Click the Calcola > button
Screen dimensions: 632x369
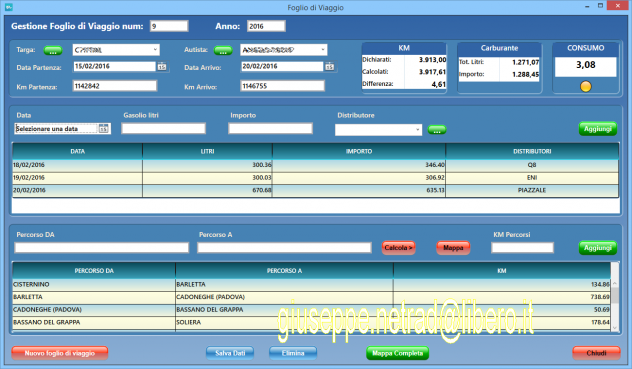click(x=398, y=248)
